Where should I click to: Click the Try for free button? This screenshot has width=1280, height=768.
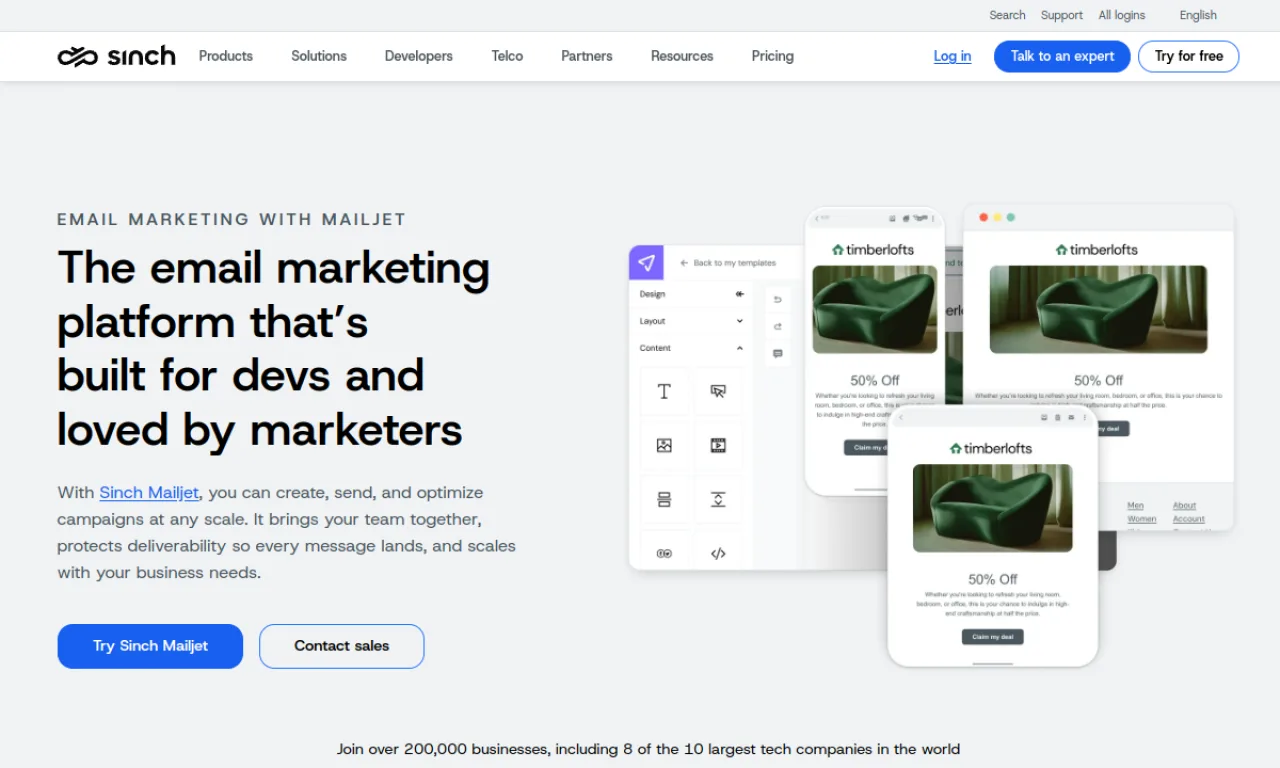tap(1189, 56)
